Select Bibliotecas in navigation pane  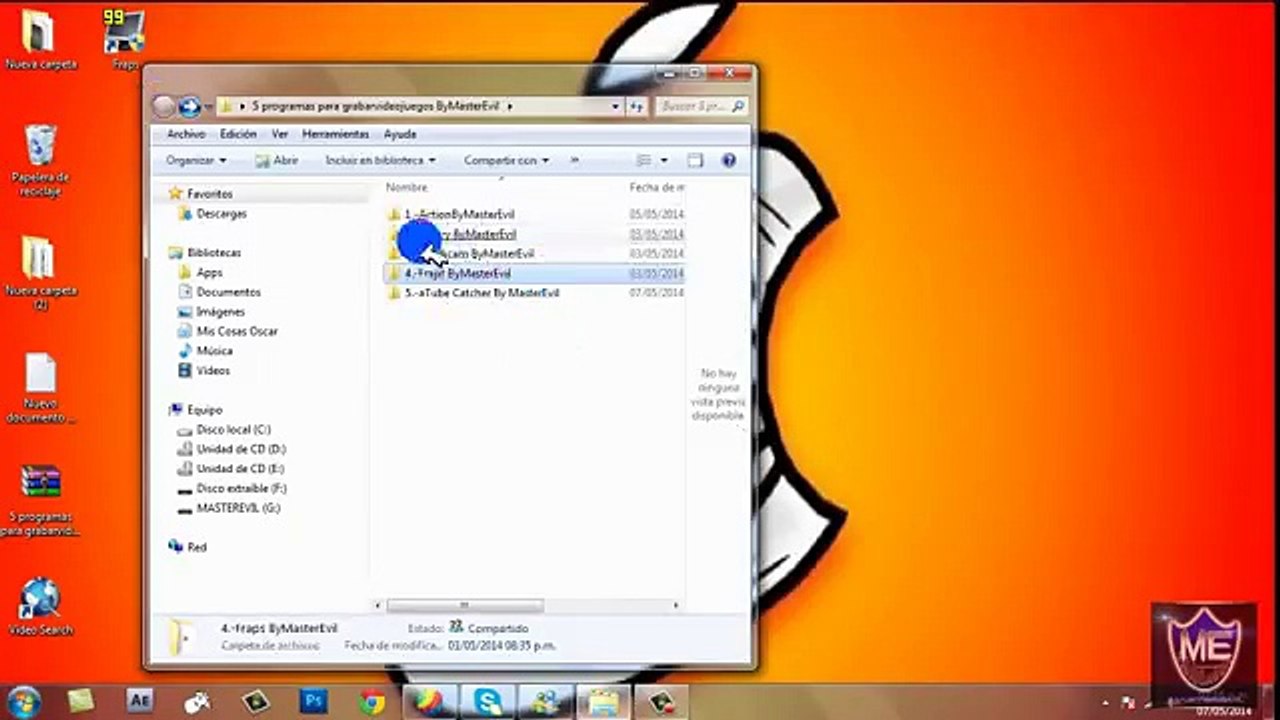click(x=214, y=253)
